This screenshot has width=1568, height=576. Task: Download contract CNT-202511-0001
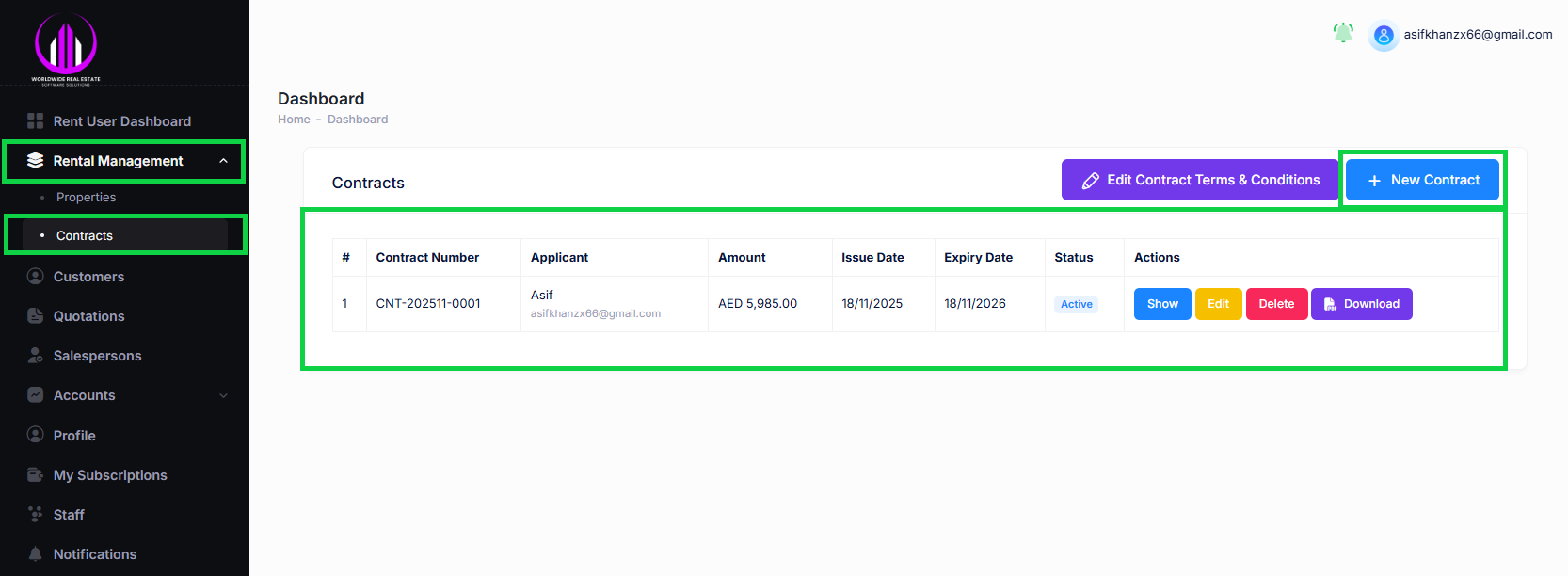point(1361,303)
